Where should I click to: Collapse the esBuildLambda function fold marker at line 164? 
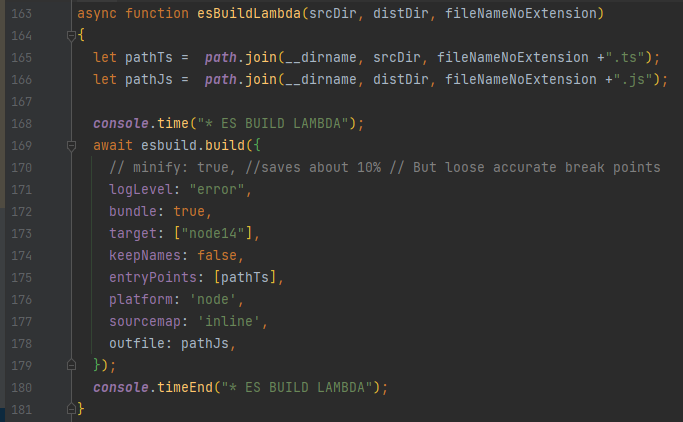pyautogui.click(x=71, y=36)
